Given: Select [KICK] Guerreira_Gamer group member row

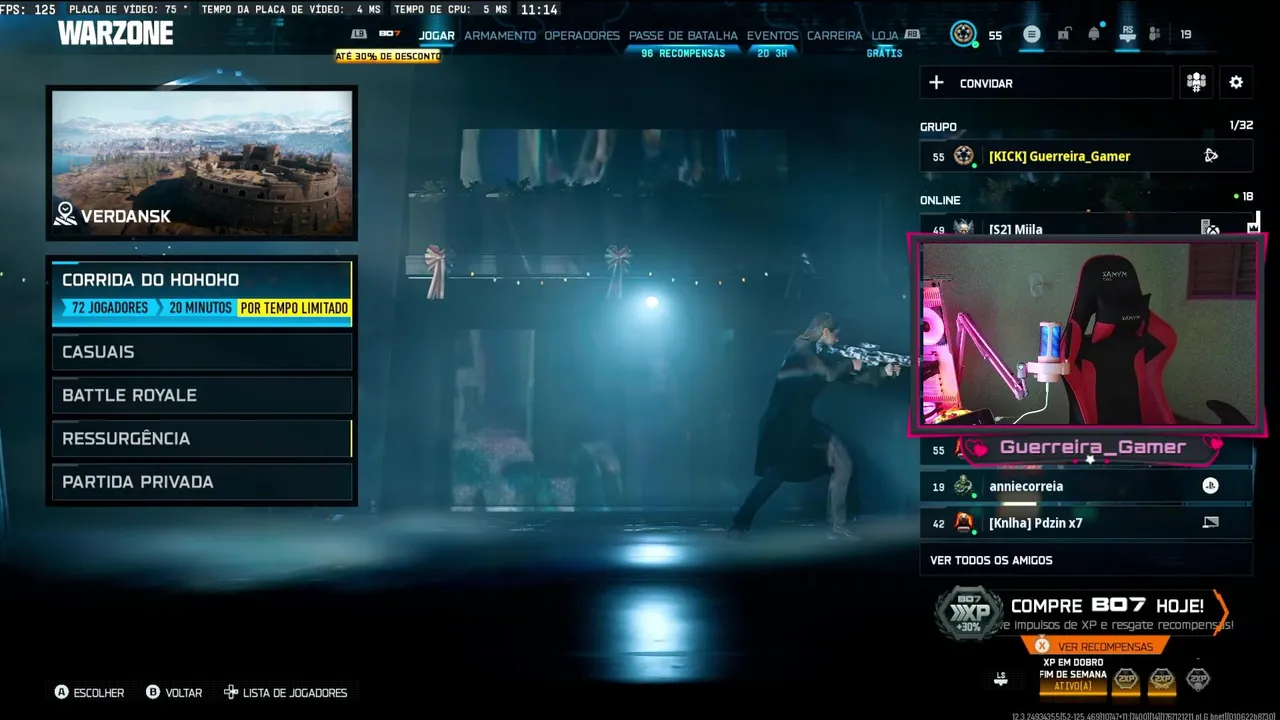Looking at the screenshot, I should (x=1086, y=156).
